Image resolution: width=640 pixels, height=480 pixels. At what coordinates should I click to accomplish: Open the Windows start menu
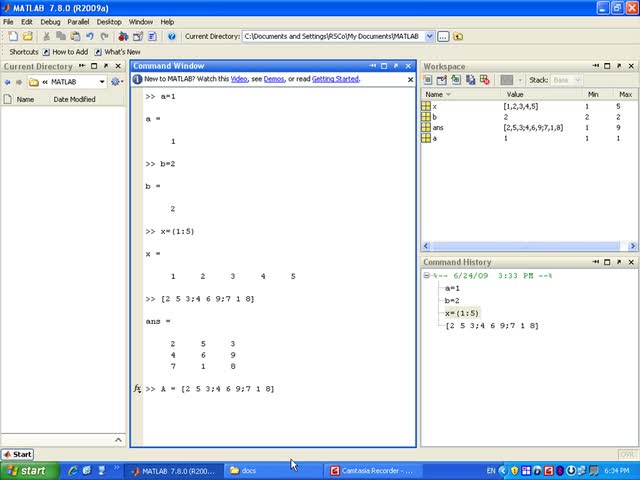coord(29,471)
